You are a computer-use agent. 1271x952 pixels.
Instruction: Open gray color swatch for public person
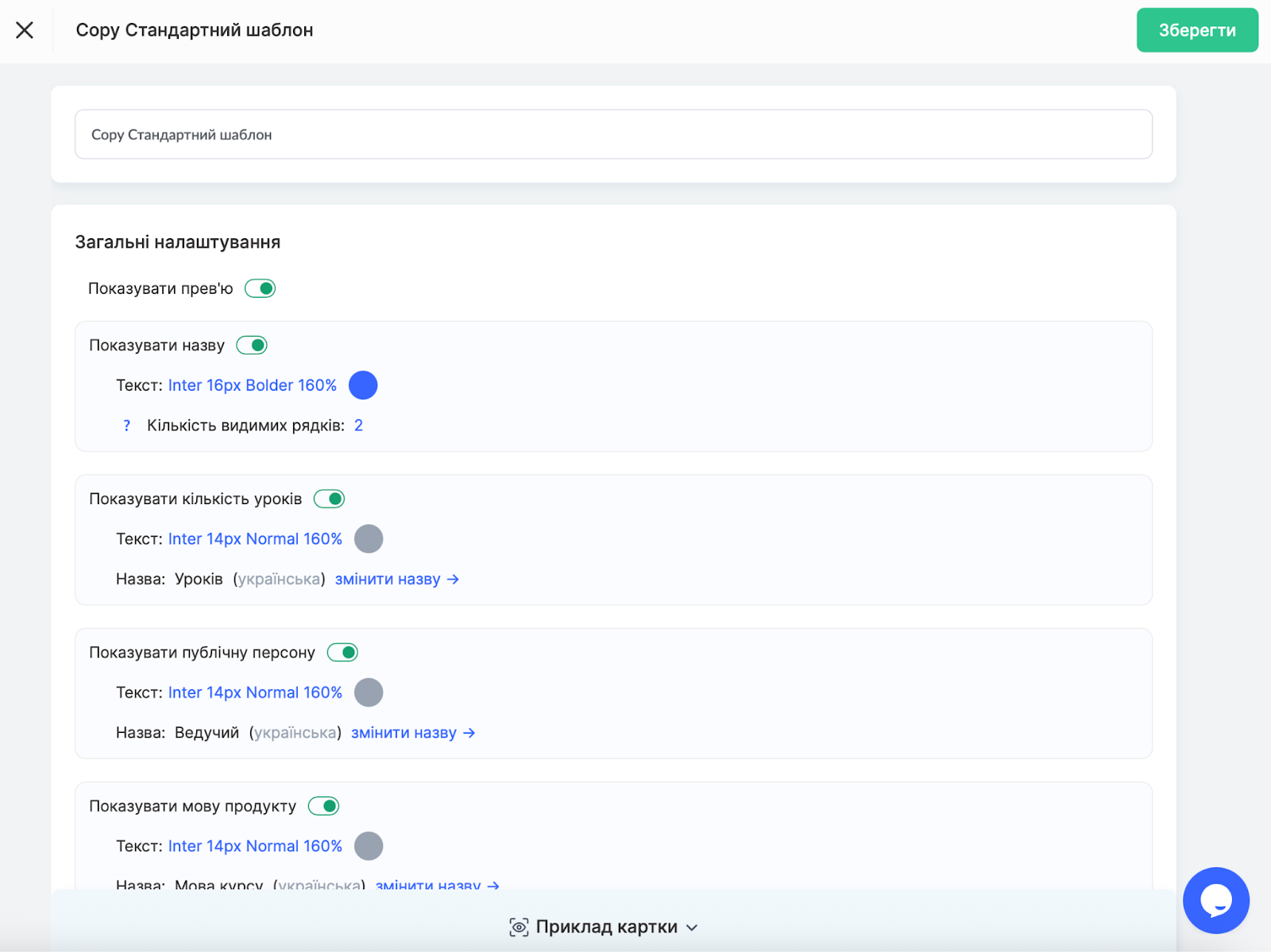coord(369,692)
